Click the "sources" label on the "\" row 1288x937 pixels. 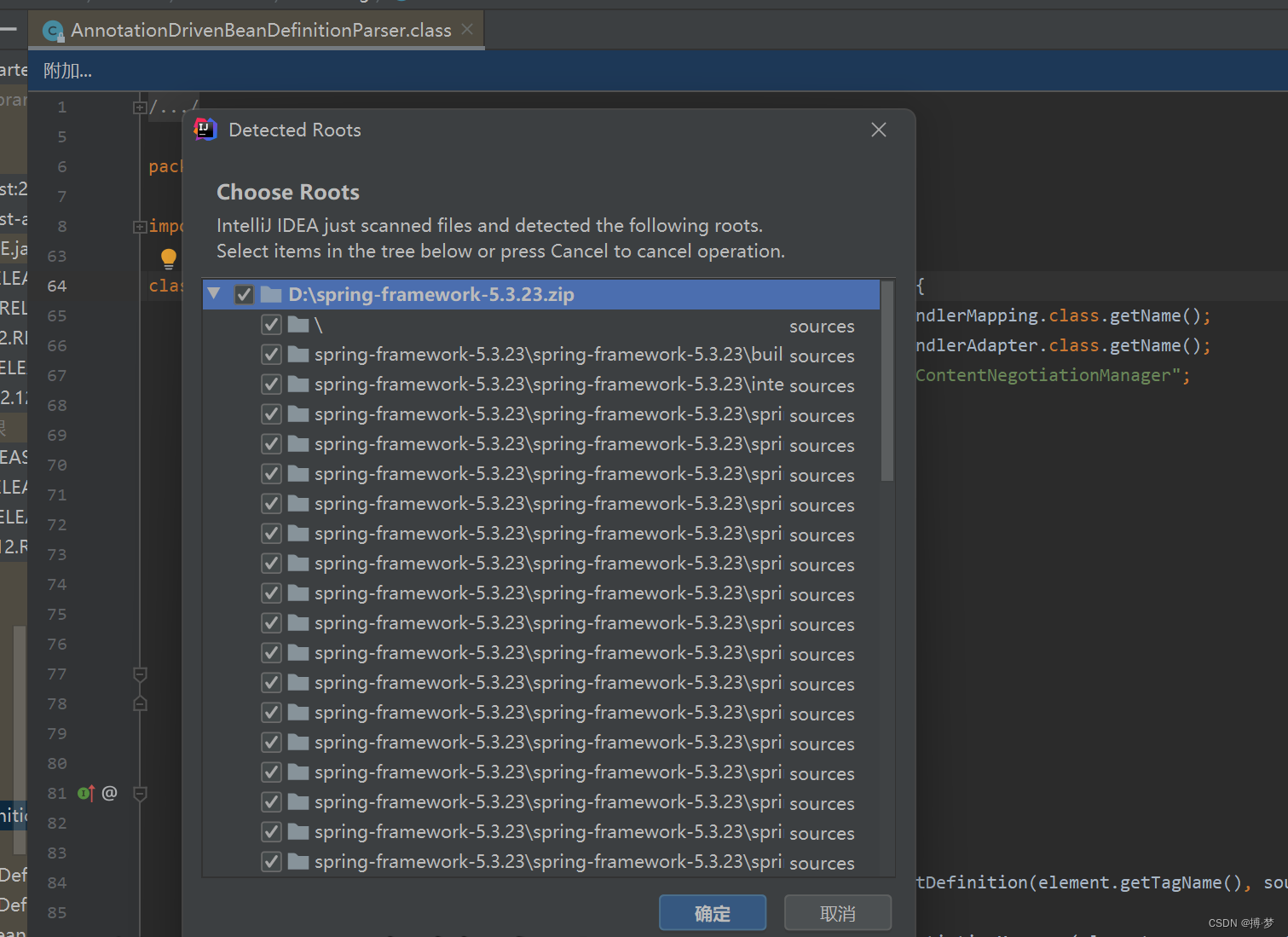822,326
